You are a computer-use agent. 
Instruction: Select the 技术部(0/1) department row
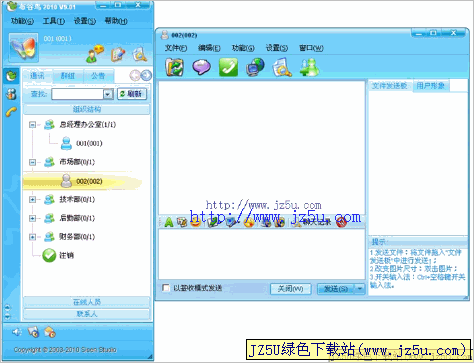pos(69,199)
